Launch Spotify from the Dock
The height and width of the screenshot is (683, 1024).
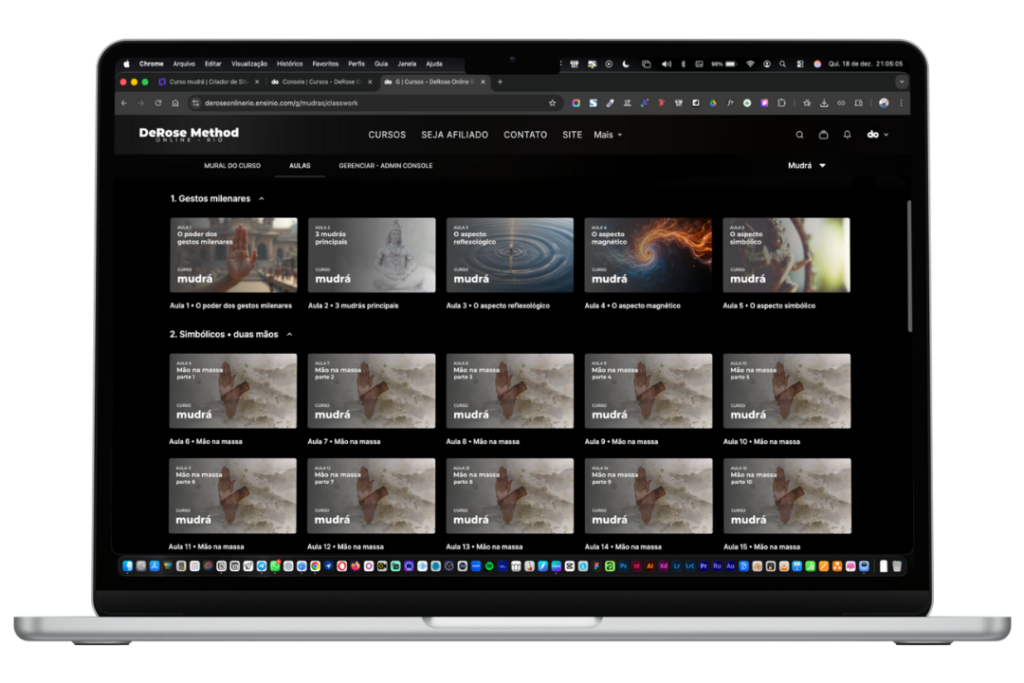489,566
